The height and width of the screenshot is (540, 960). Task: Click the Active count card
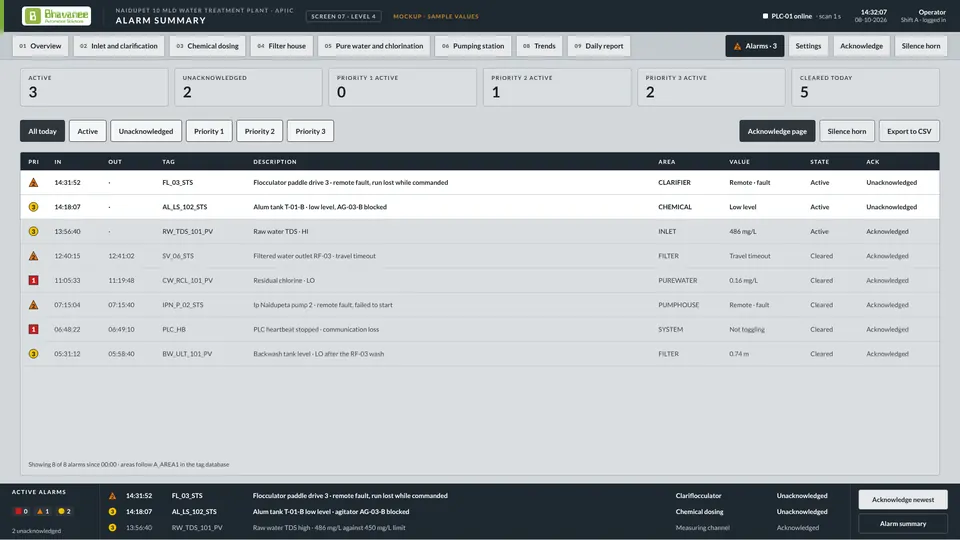94,87
